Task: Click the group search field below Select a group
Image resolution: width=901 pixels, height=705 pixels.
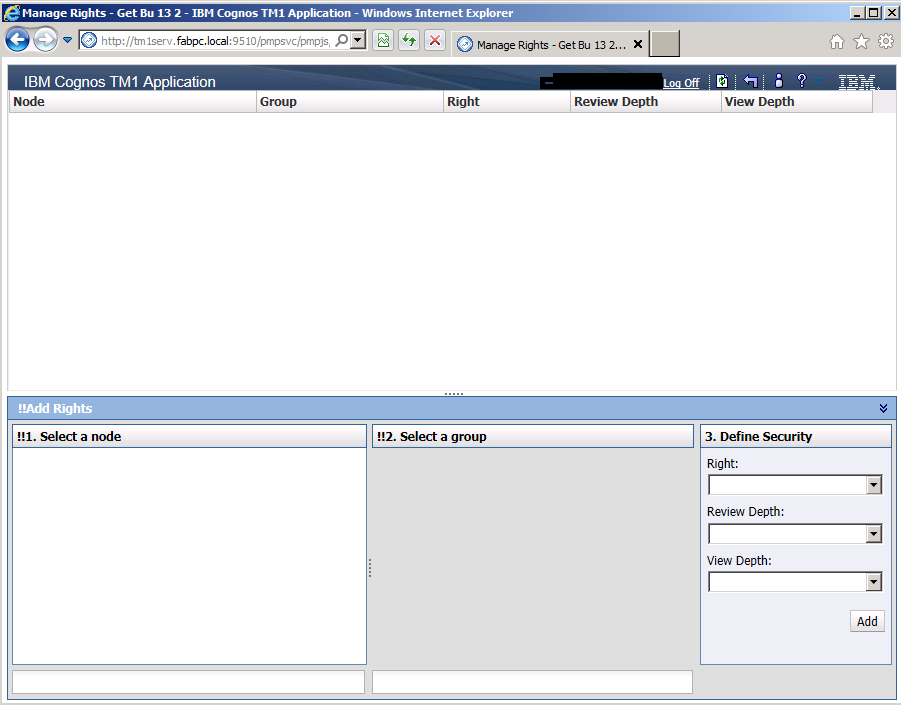Action: click(532, 682)
